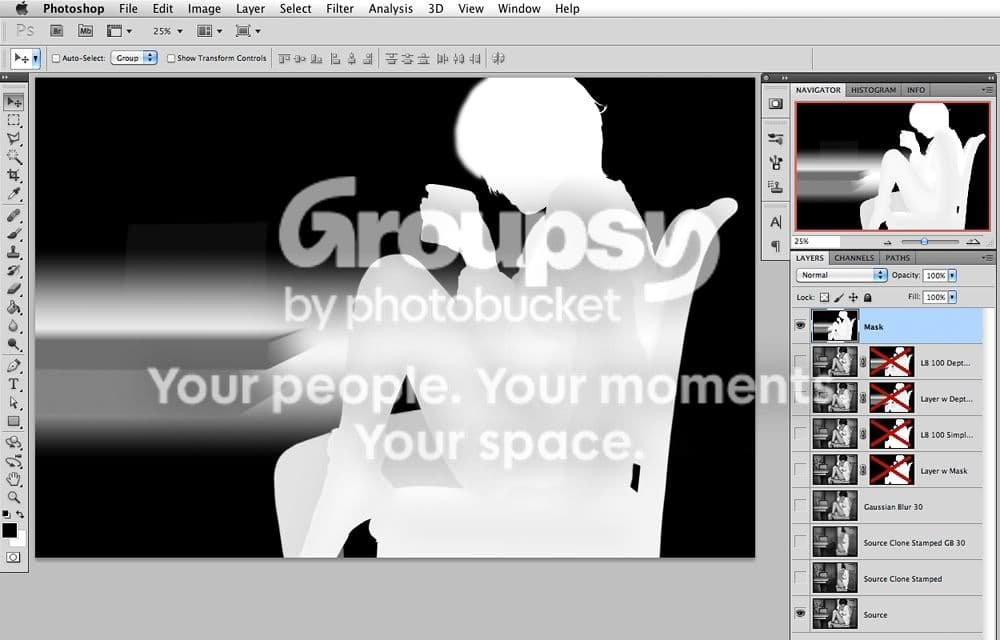Show the Source Clone Stamped layer
The height and width of the screenshot is (640, 1000).
[x=800, y=578]
